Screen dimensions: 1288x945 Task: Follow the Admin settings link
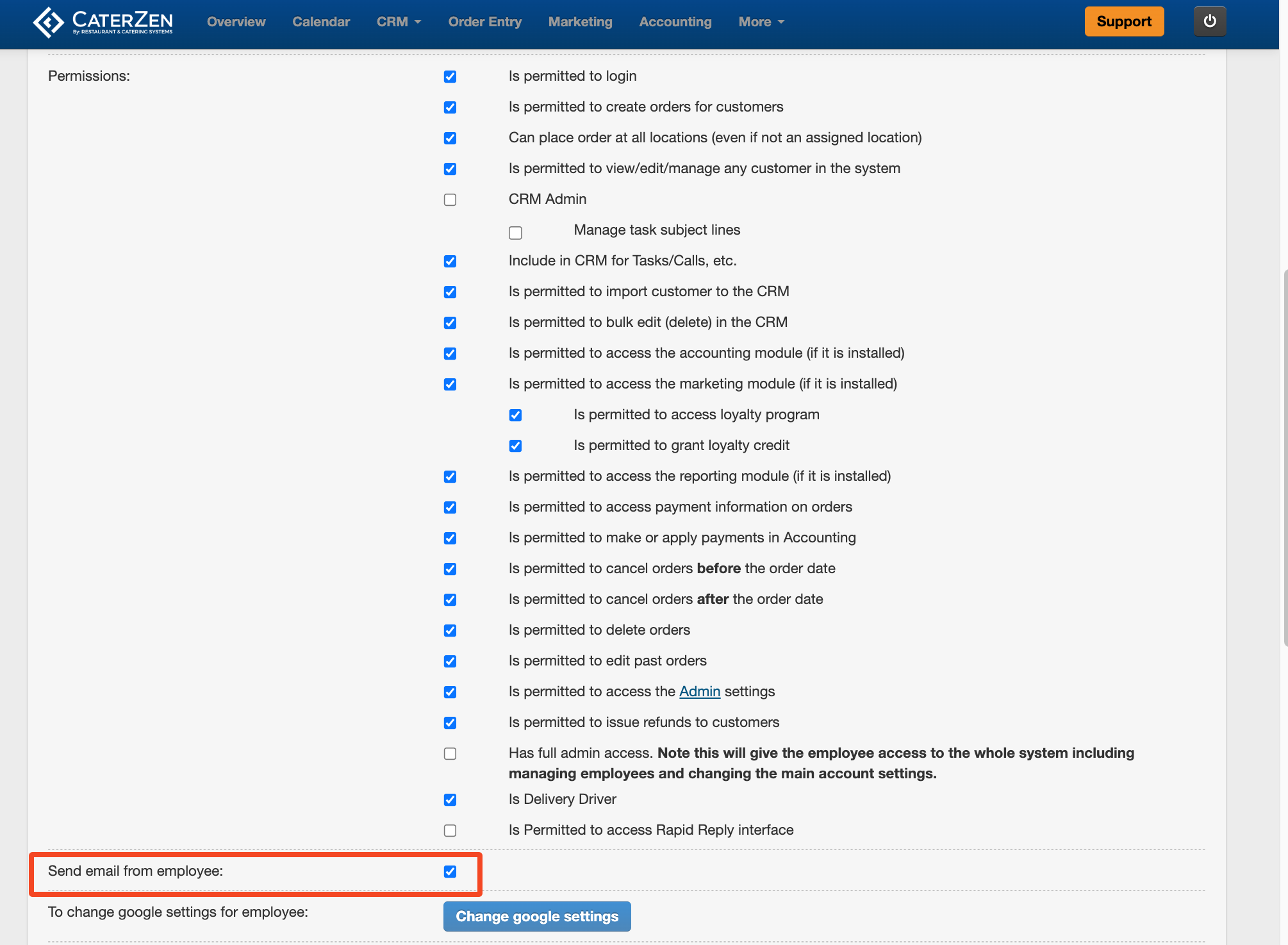click(699, 691)
